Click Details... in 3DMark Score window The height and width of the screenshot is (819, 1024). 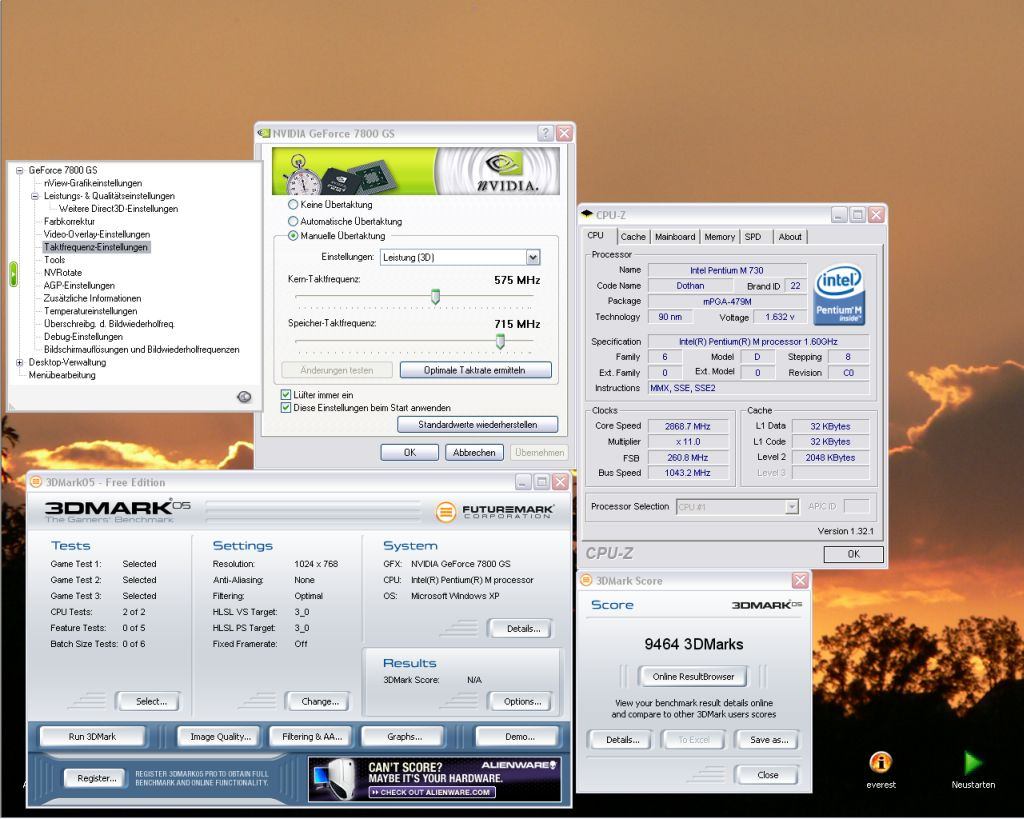pyautogui.click(x=622, y=740)
